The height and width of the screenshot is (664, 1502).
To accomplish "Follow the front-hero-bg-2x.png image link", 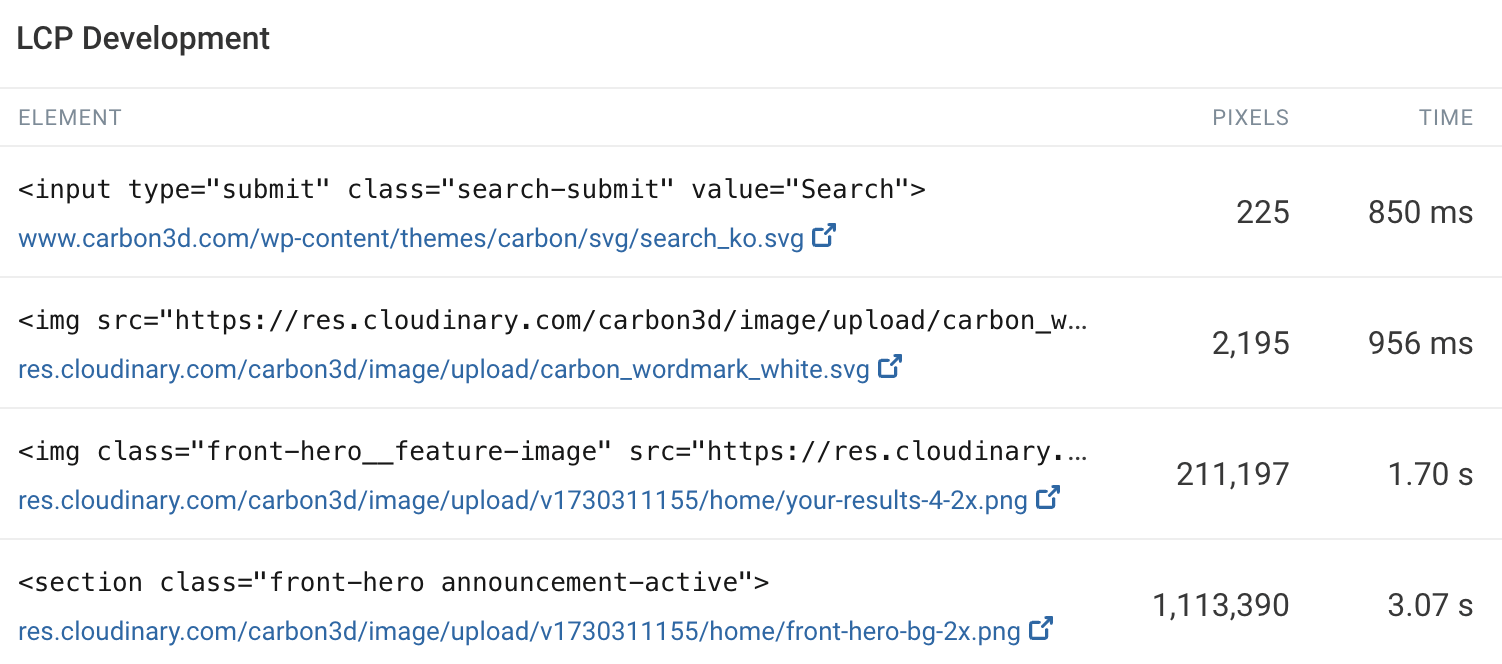I will click(520, 631).
